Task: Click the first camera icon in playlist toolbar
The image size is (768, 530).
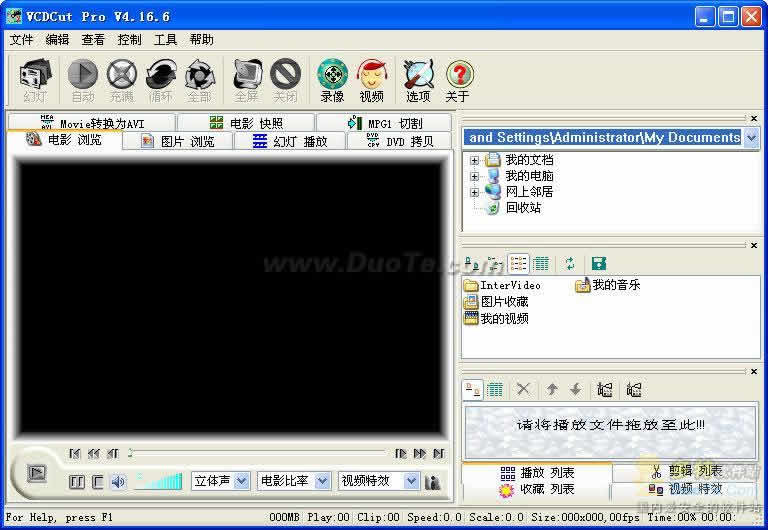Action: 605,390
